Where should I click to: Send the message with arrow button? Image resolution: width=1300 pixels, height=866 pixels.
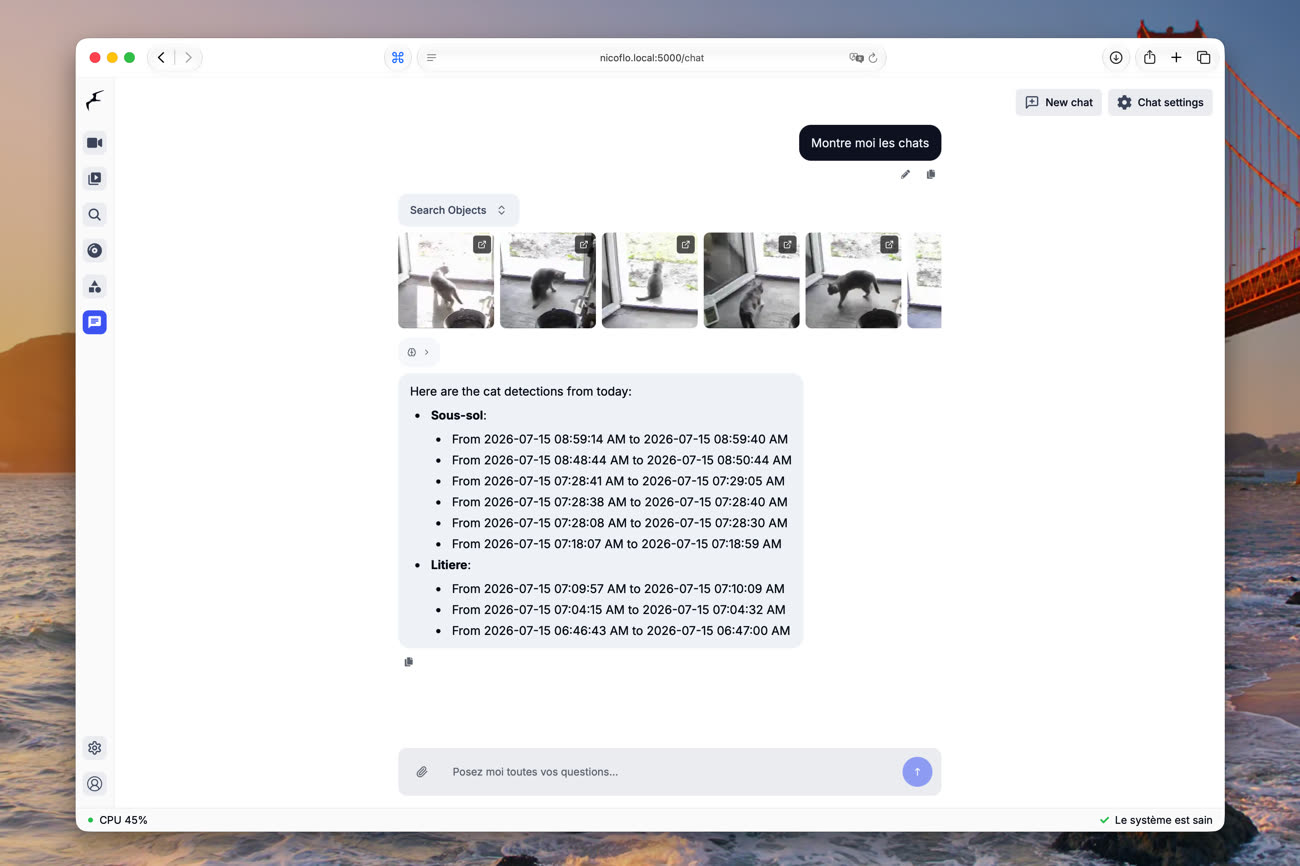pos(917,772)
